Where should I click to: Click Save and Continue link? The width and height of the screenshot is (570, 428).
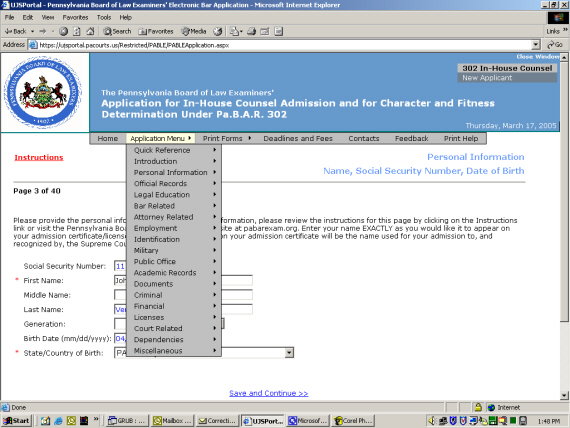(x=269, y=393)
